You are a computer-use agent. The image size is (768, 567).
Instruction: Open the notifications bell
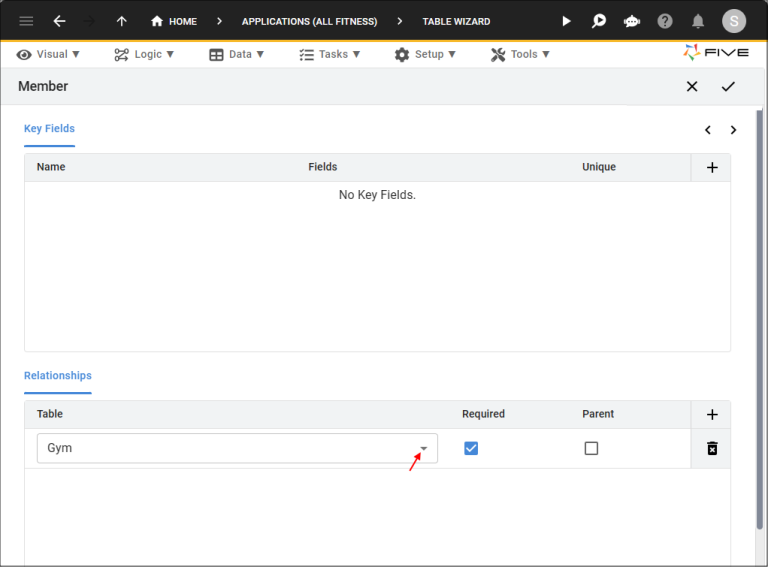(698, 21)
